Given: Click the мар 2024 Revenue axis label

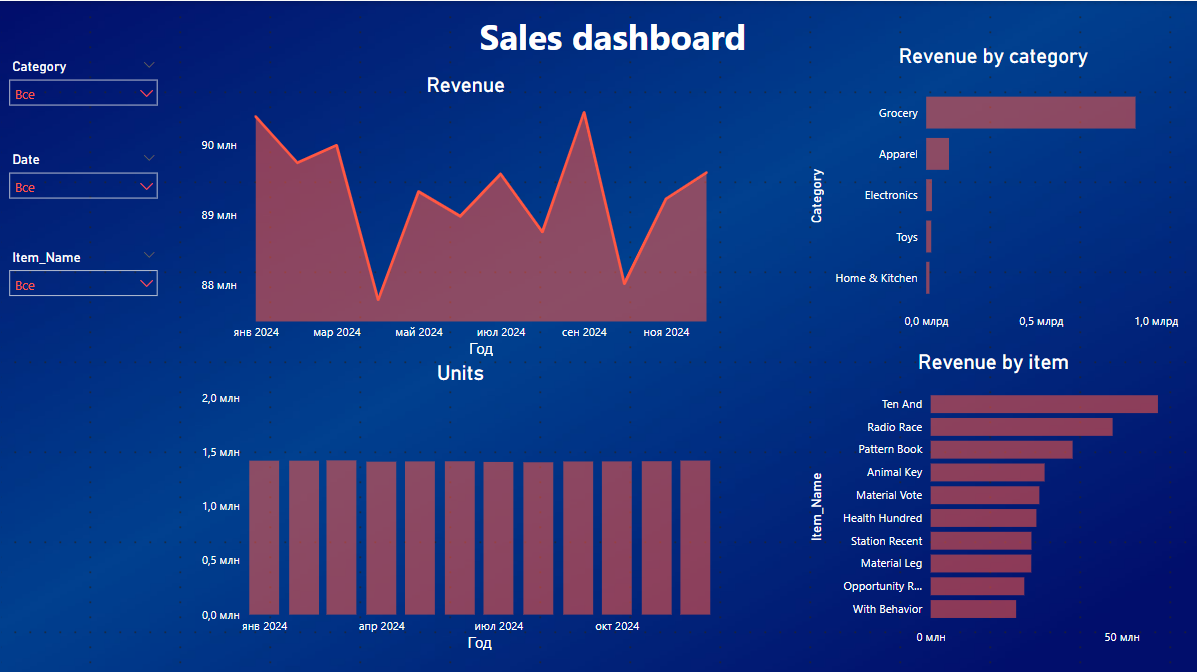Looking at the screenshot, I should (x=337, y=332).
